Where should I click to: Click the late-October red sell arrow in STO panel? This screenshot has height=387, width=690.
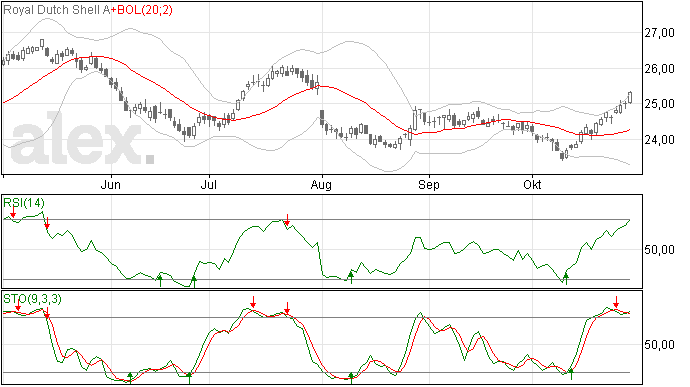[616, 302]
